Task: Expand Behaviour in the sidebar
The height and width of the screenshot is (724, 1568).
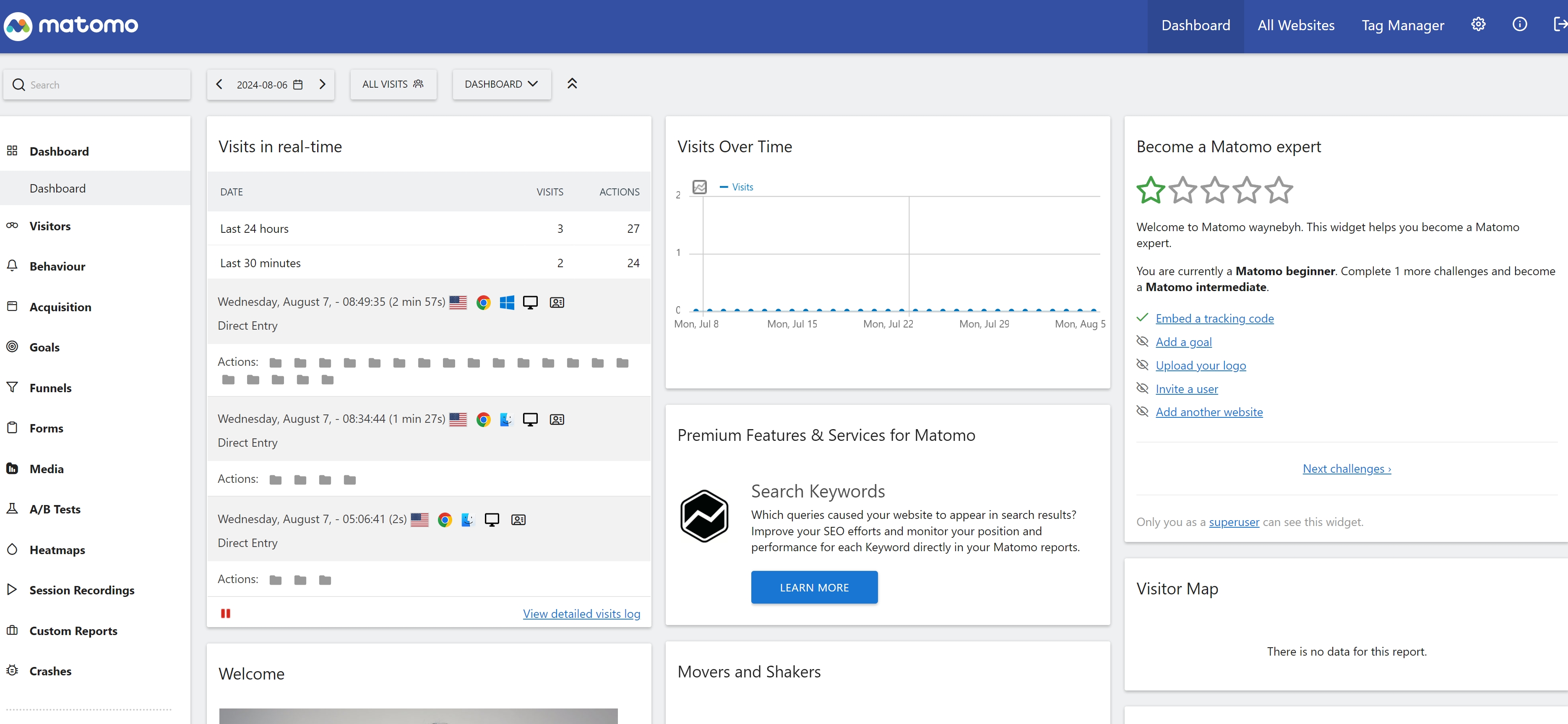Action: click(x=57, y=266)
